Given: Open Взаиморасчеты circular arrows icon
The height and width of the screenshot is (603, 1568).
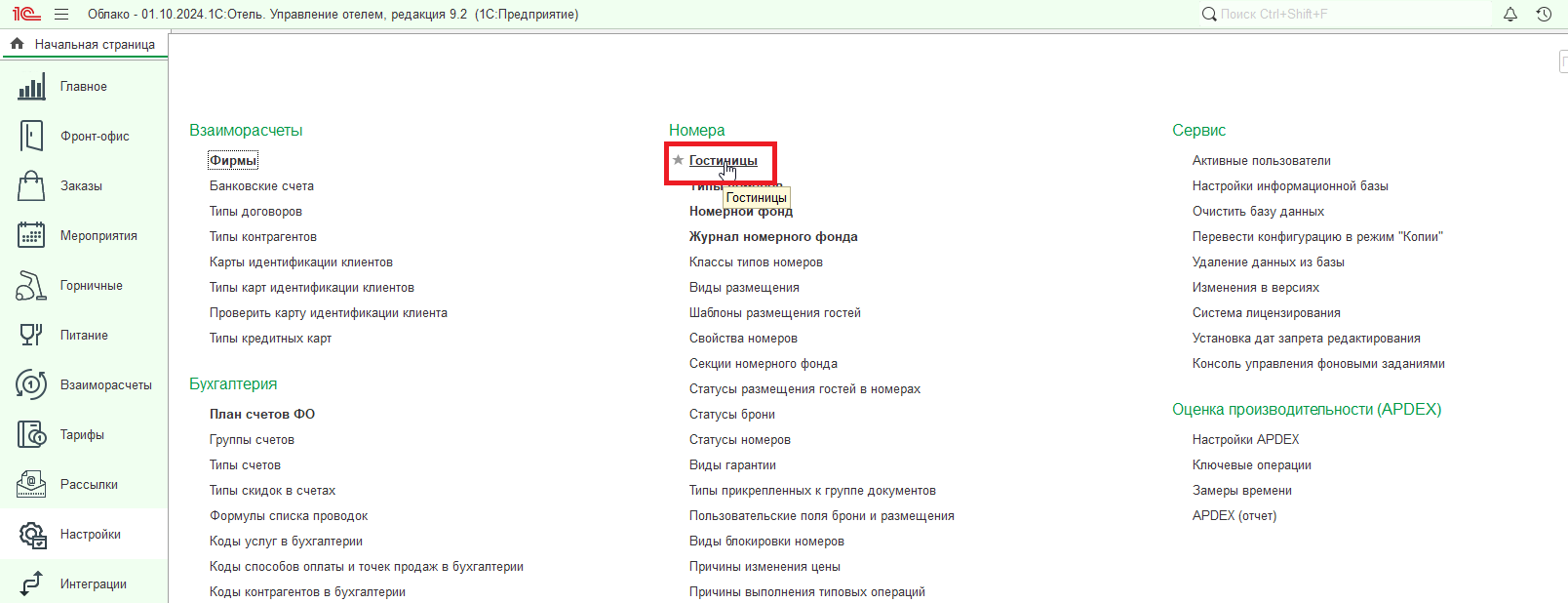Looking at the screenshot, I should click(31, 385).
